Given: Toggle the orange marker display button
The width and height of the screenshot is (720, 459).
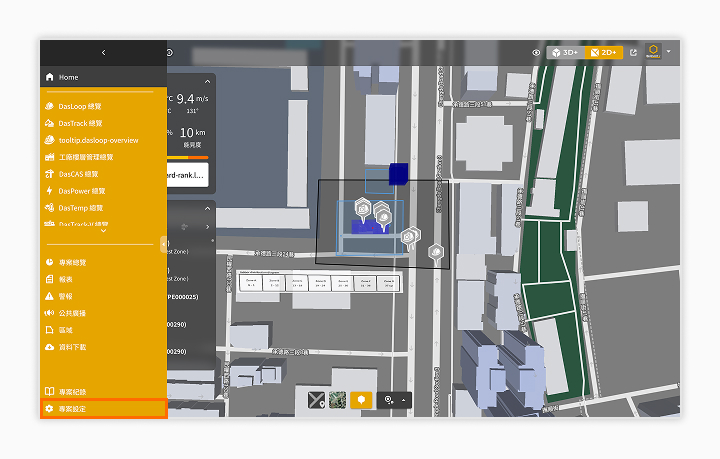Looking at the screenshot, I should click(361, 400).
